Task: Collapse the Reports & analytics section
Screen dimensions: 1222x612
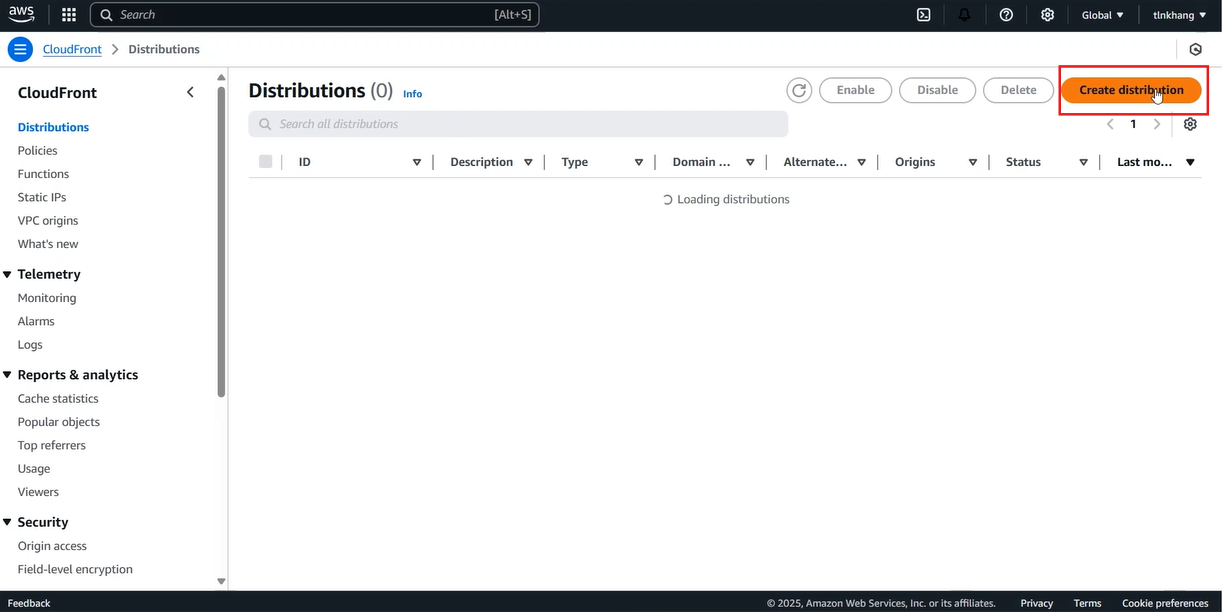Action: (8, 375)
